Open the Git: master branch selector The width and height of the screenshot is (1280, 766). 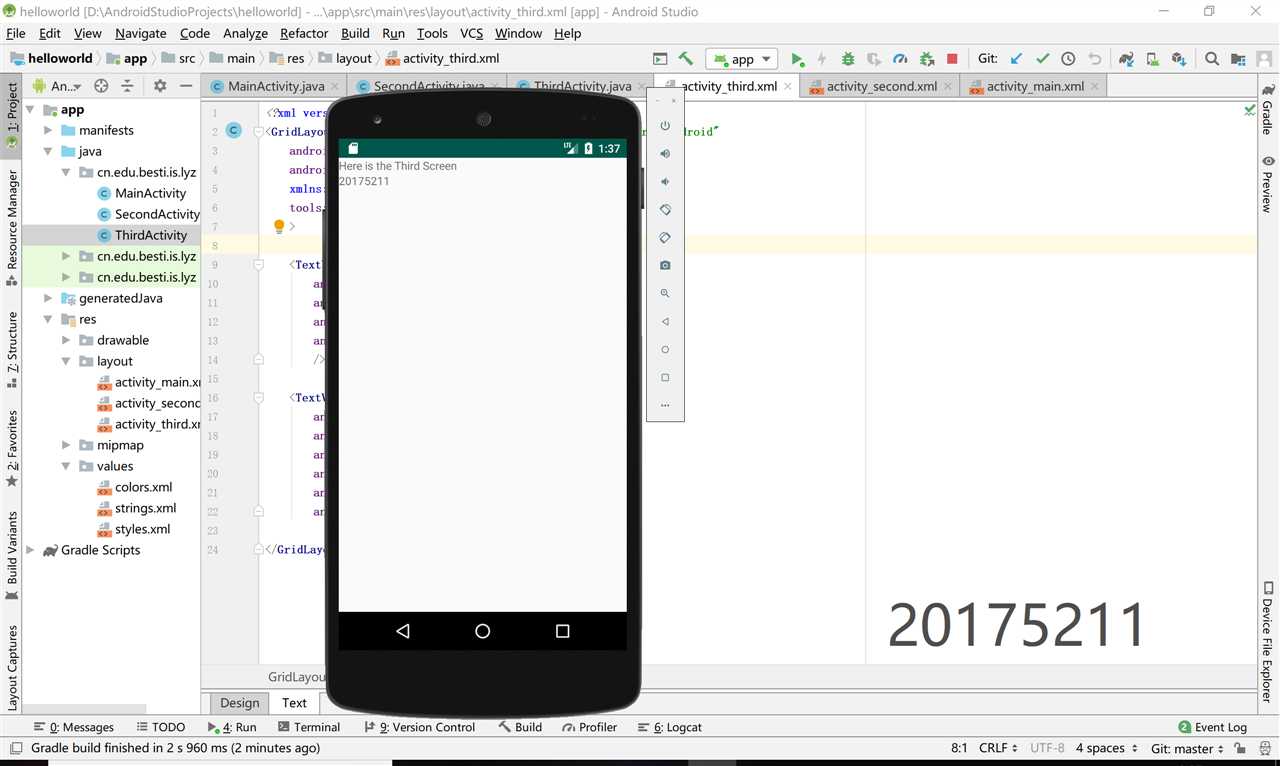click(1188, 748)
